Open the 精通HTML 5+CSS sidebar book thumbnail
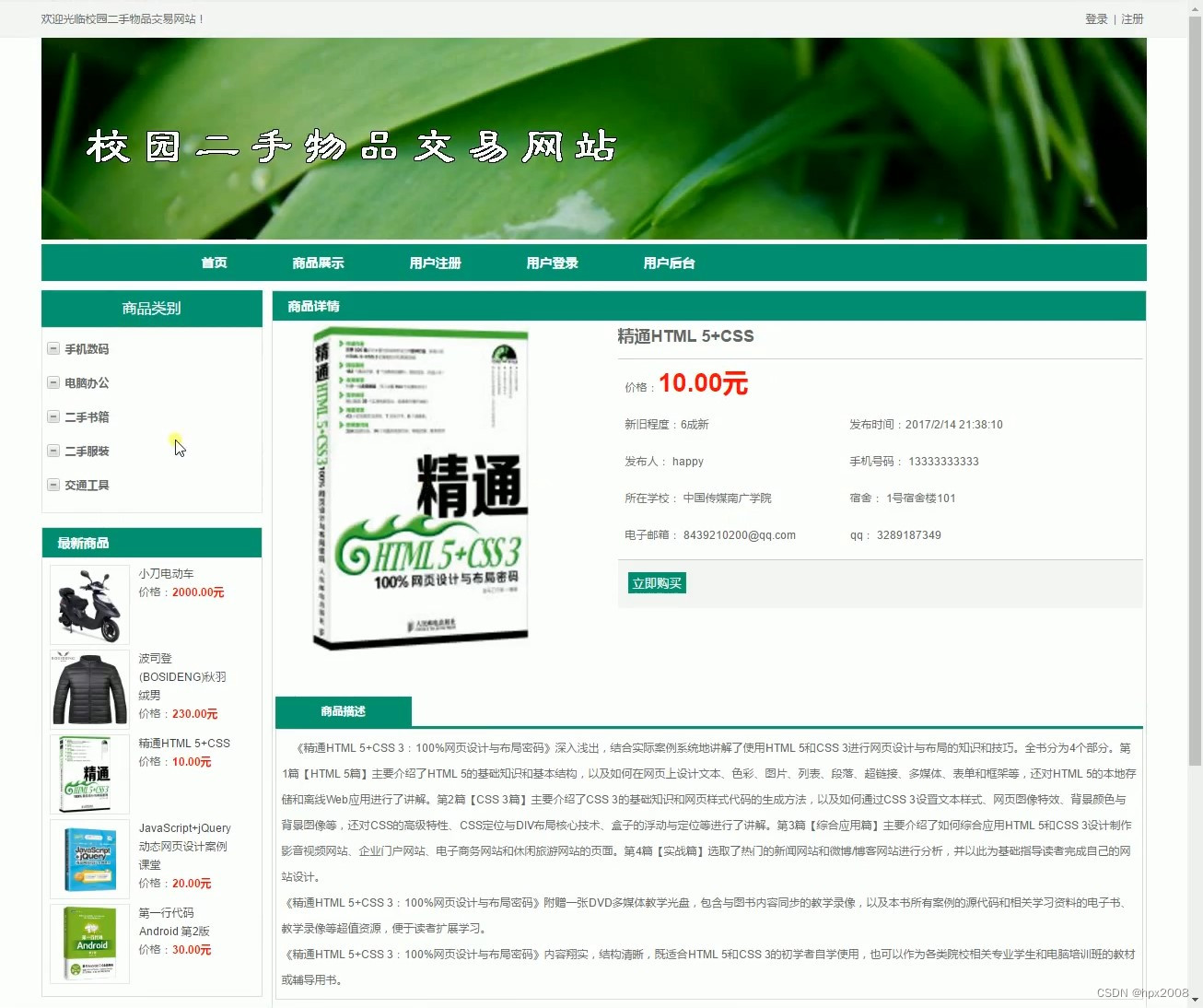The height and width of the screenshot is (1008, 1203). [x=89, y=774]
